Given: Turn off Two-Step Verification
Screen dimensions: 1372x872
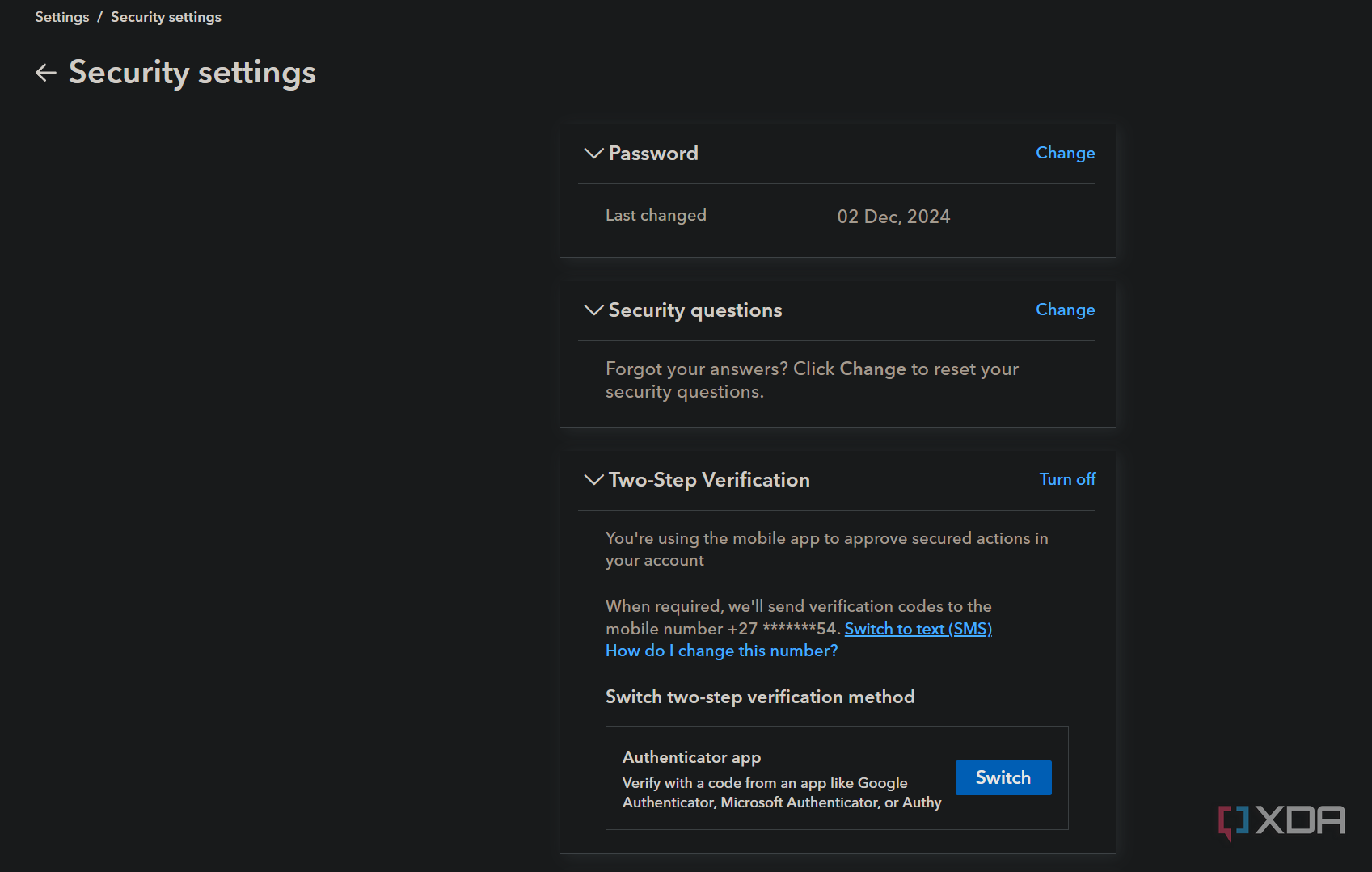Looking at the screenshot, I should [1067, 479].
